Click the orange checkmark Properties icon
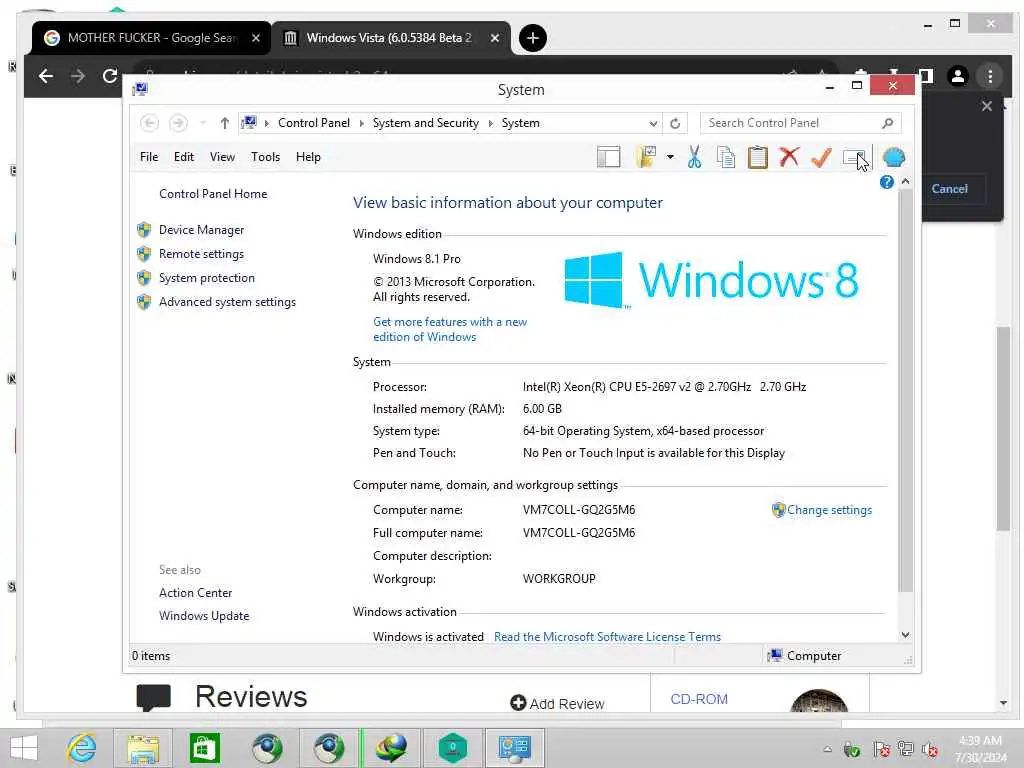1024x768 pixels. click(821, 157)
